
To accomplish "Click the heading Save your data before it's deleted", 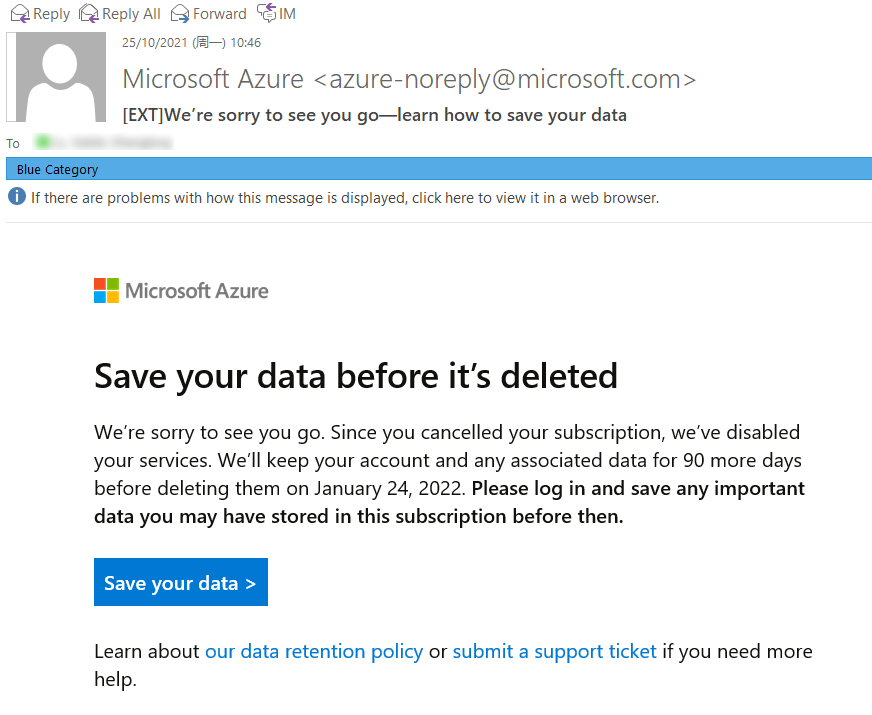I will pos(356,376).
